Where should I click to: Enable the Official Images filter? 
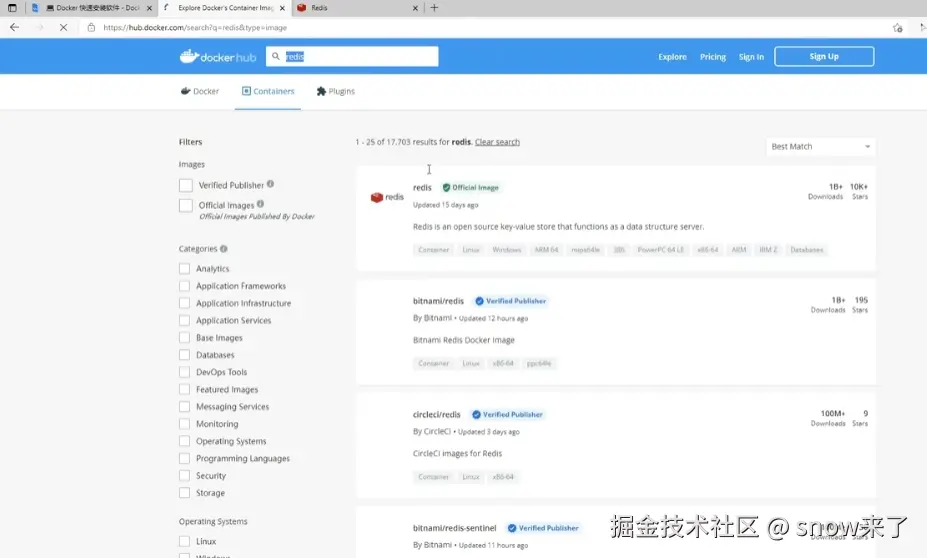pos(186,205)
